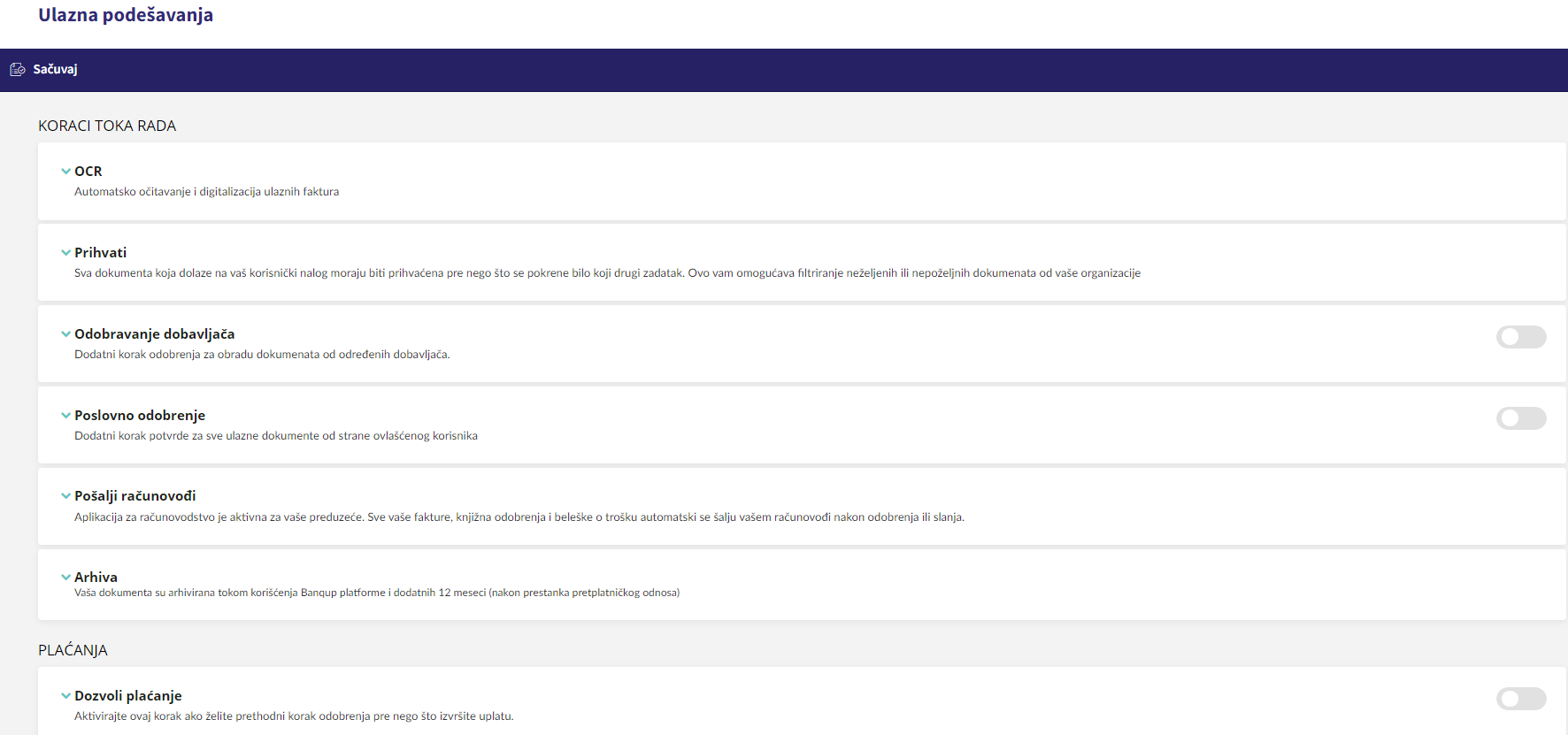Click the PLAĆANJA section heading
The width and height of the screenshot is (1568, 735).
click(73, 650)
